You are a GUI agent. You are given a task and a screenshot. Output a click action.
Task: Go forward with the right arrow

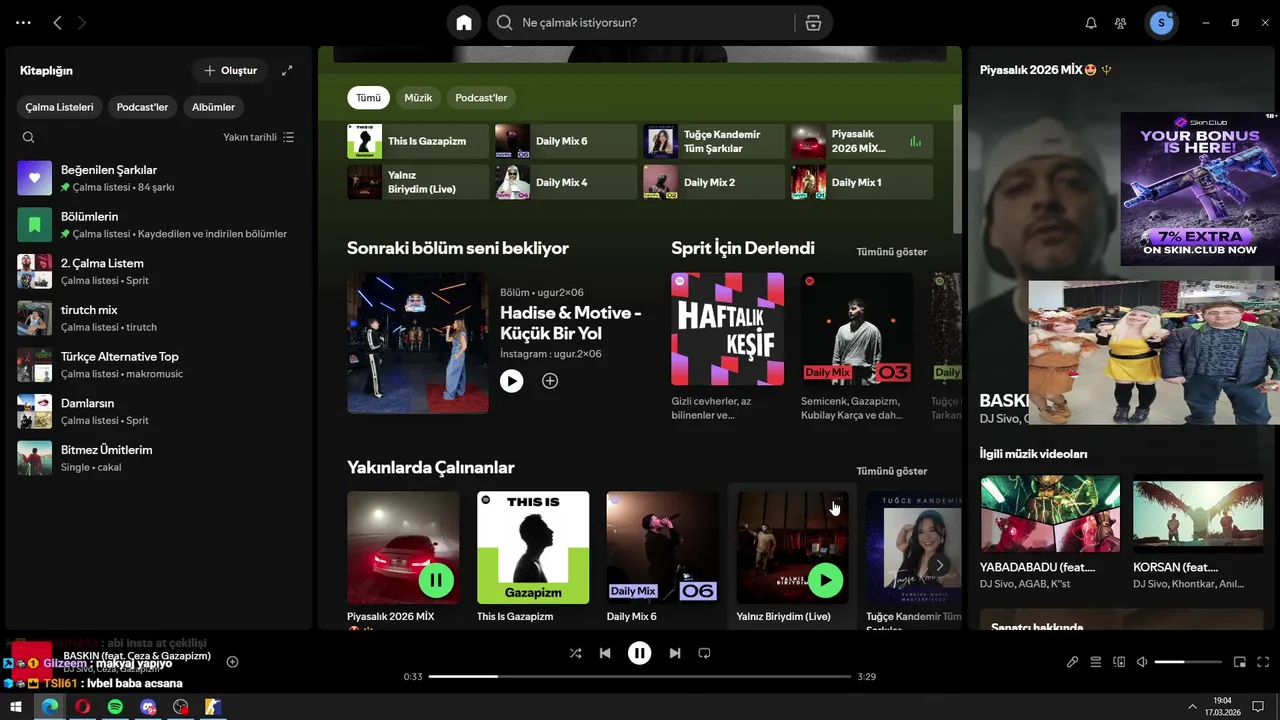click(x=82, y=22)
